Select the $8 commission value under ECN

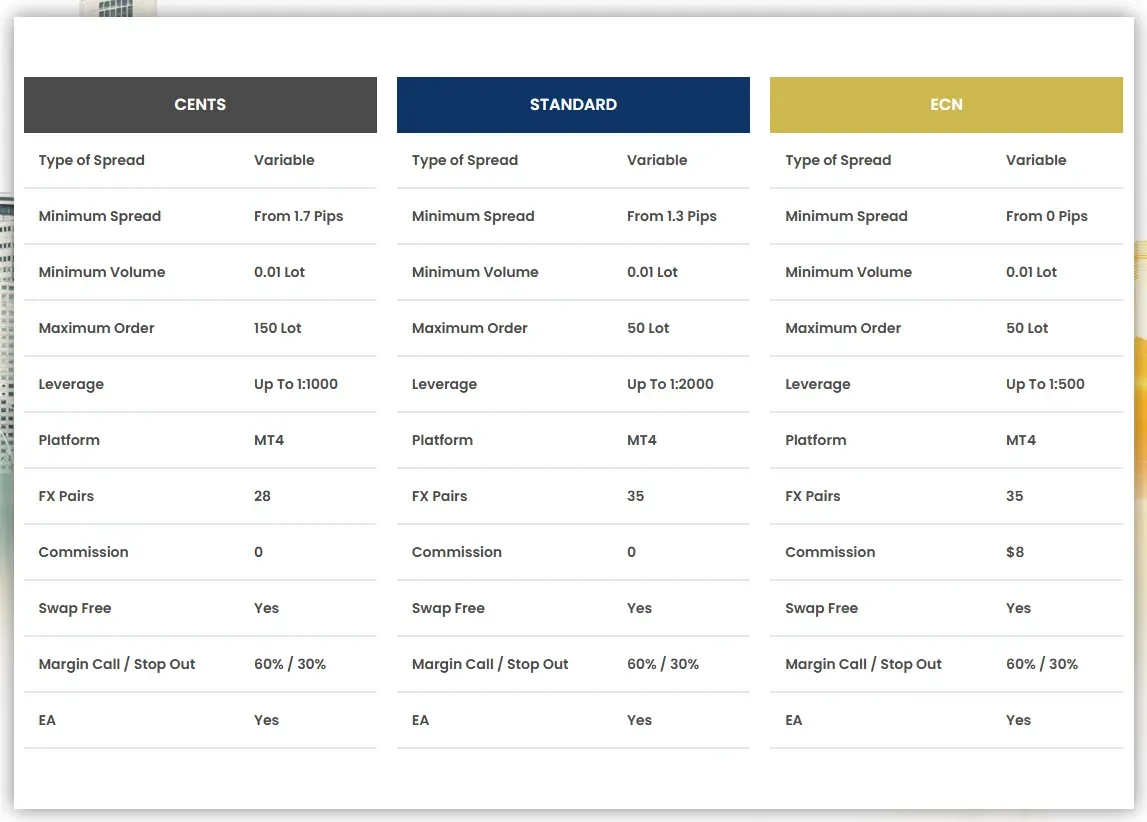pyautogui.click(x=1015, y=552)
